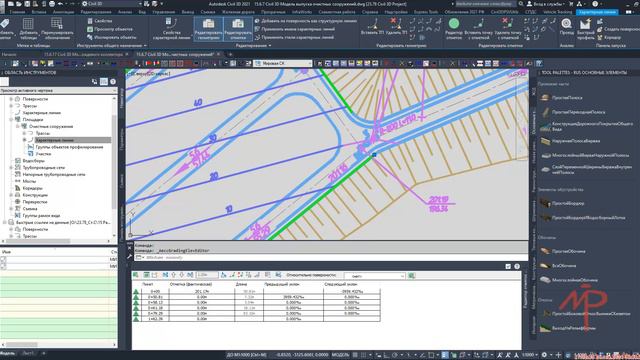Viewport: 640px width, 360px height.
Task: Click the Plot printer icon in quick access toolbar
Action: [x=52, y=4]
